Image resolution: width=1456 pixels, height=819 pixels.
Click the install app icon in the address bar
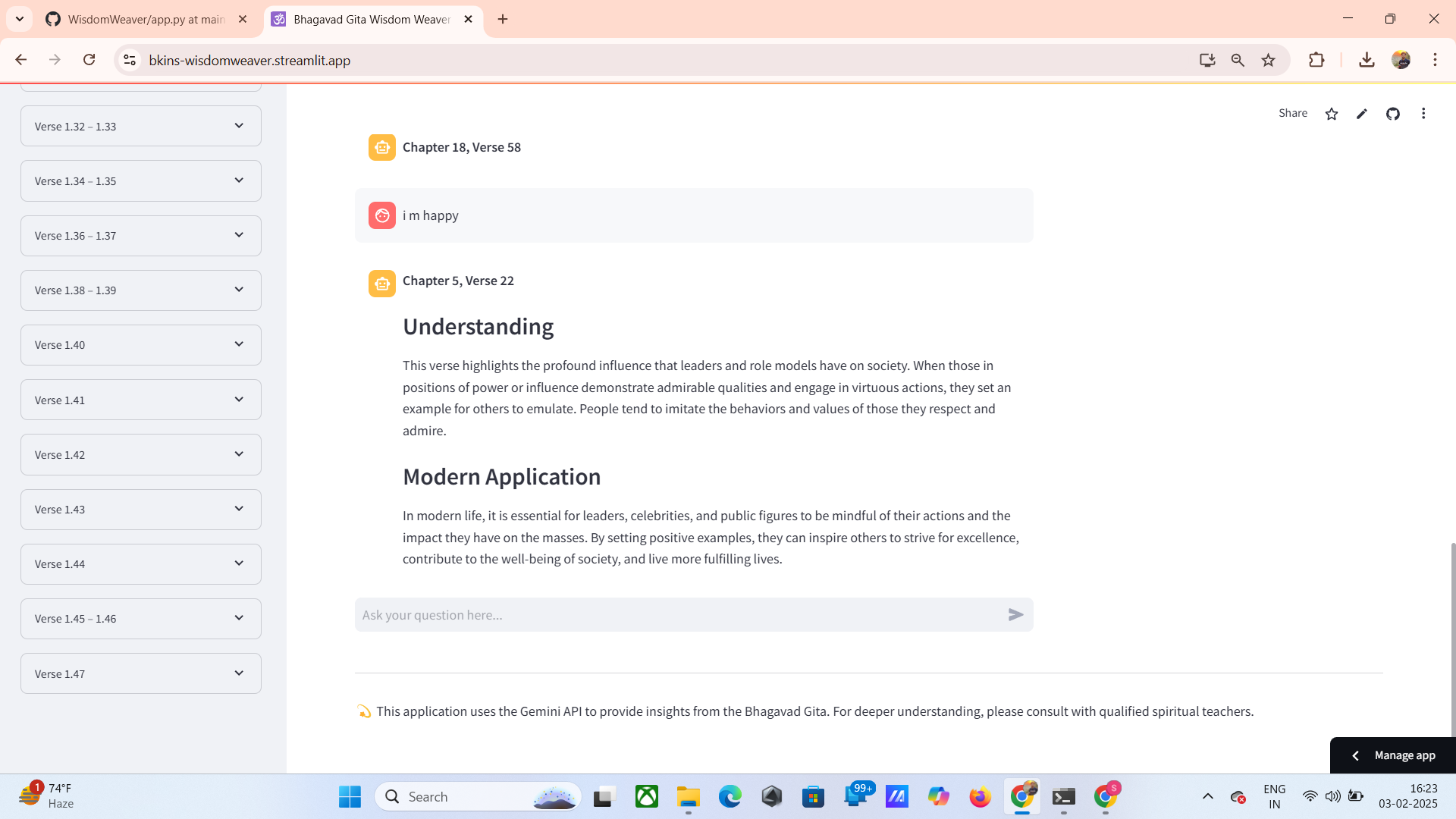[x=1207, y=60]
